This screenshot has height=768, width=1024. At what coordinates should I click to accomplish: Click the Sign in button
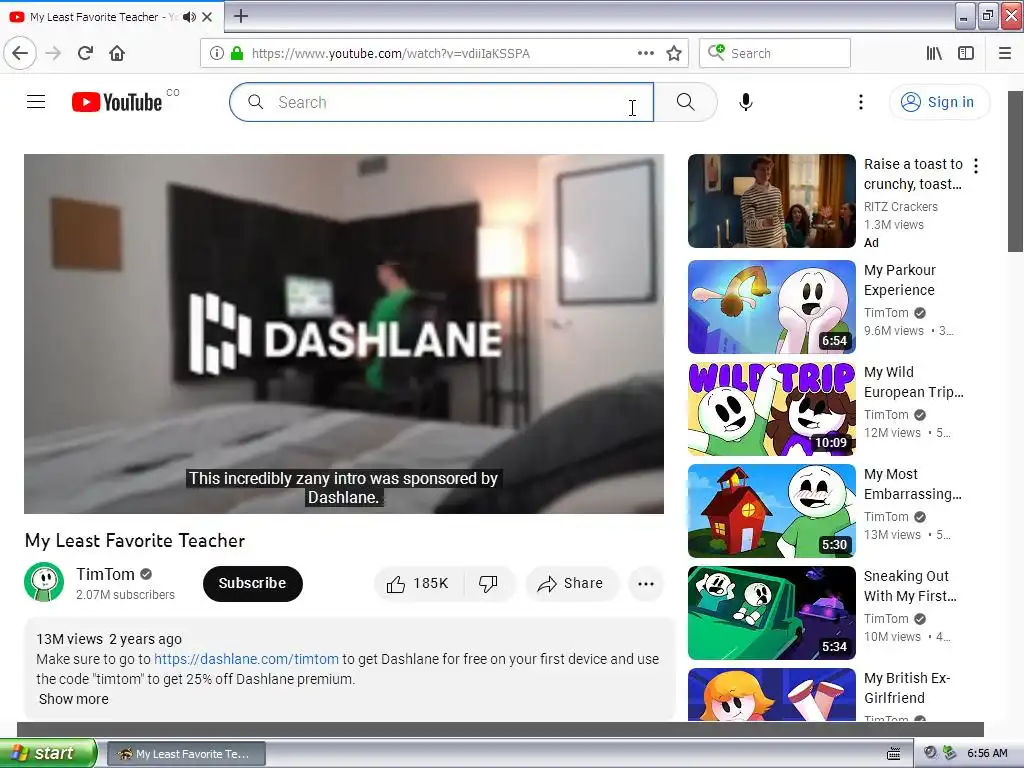[x=939, y=102]
